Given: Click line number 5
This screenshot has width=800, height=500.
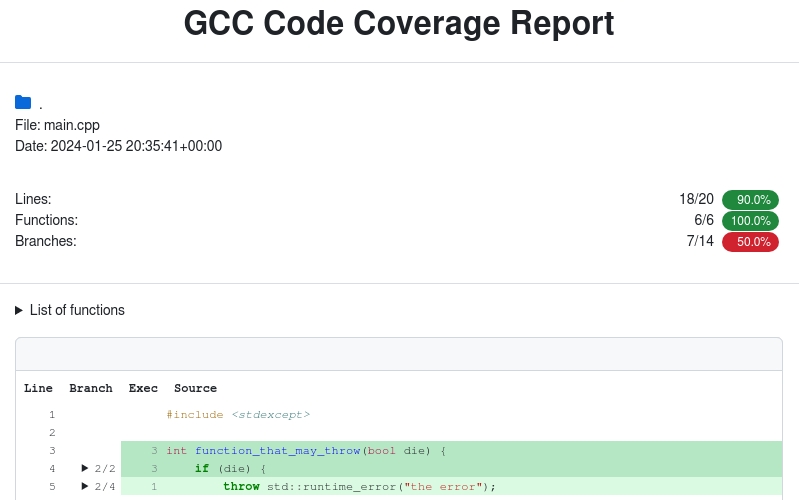Looking at the screenshot, I should click(52, 486).
